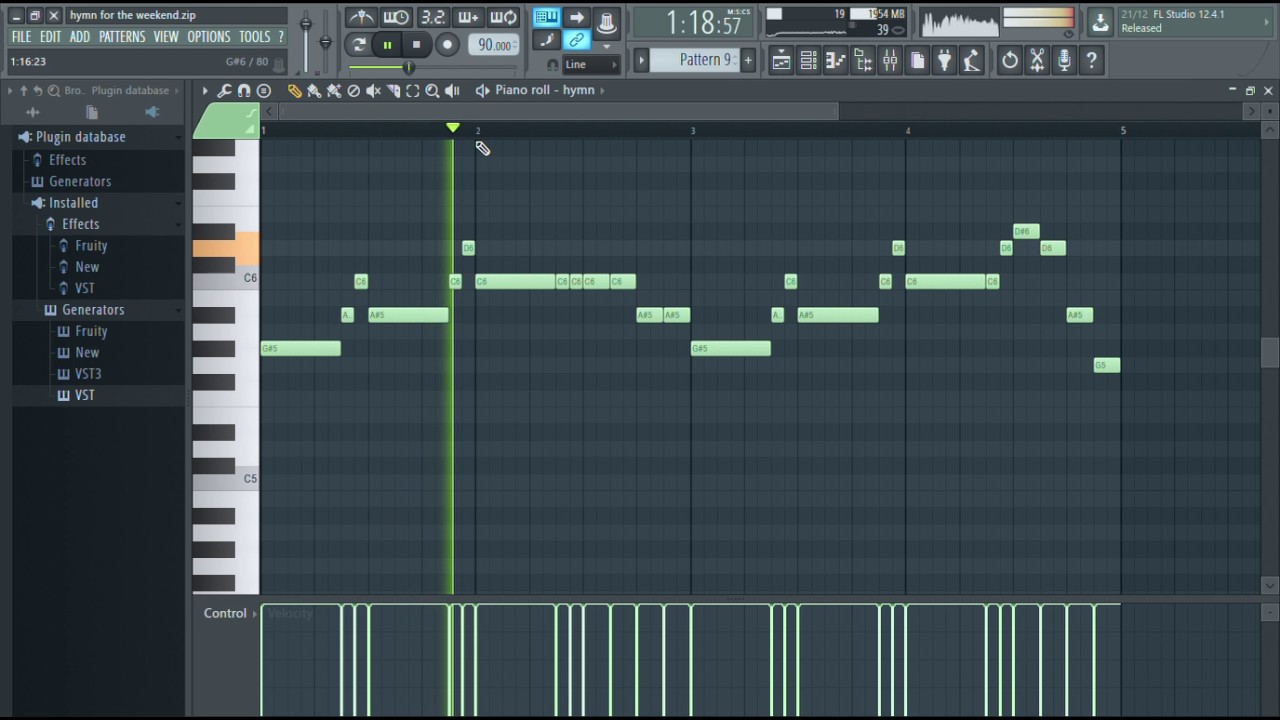
Task: Open the Piano roll - hymn channel menu
Action: point(544,90)
